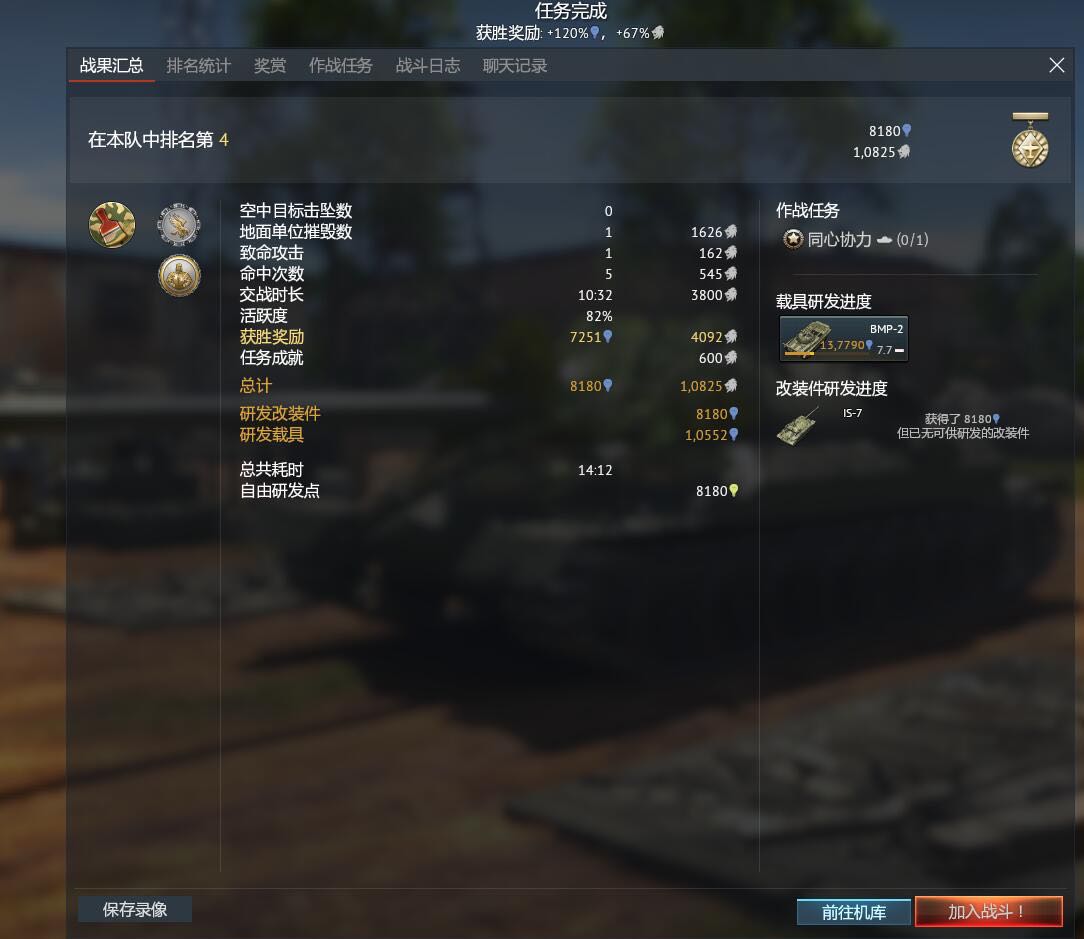This screenshot has width=1084, height=939.
Task: Click the silver eagle award medal
Action: click(x=179, y=224)
